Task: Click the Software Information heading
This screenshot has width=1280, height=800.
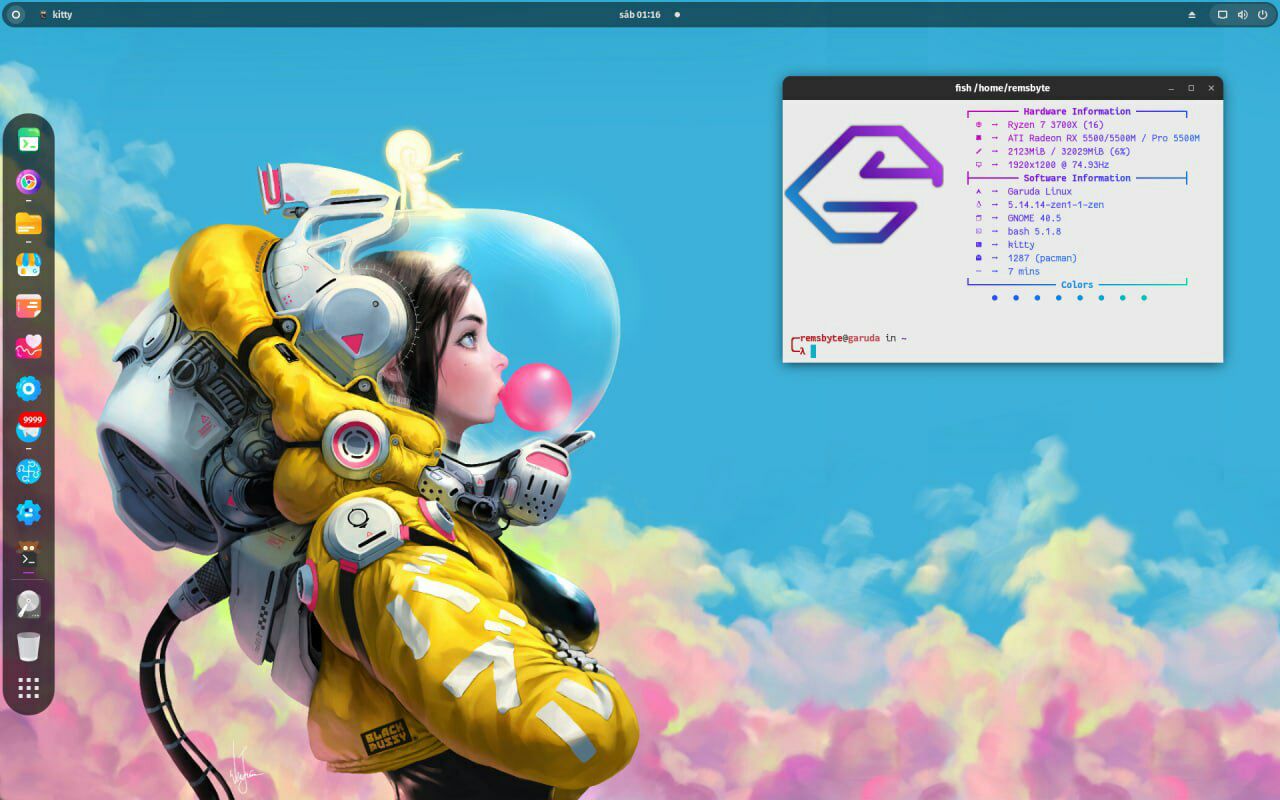Action: pyautogui.click(x=1077, y=178)
